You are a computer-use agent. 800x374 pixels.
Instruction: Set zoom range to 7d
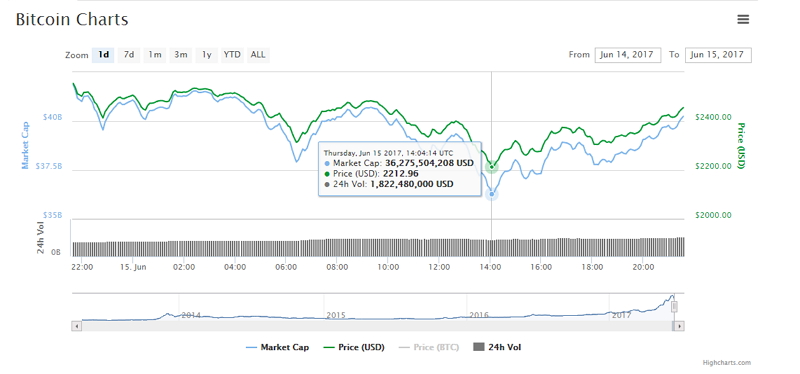[x=129, y=55]
